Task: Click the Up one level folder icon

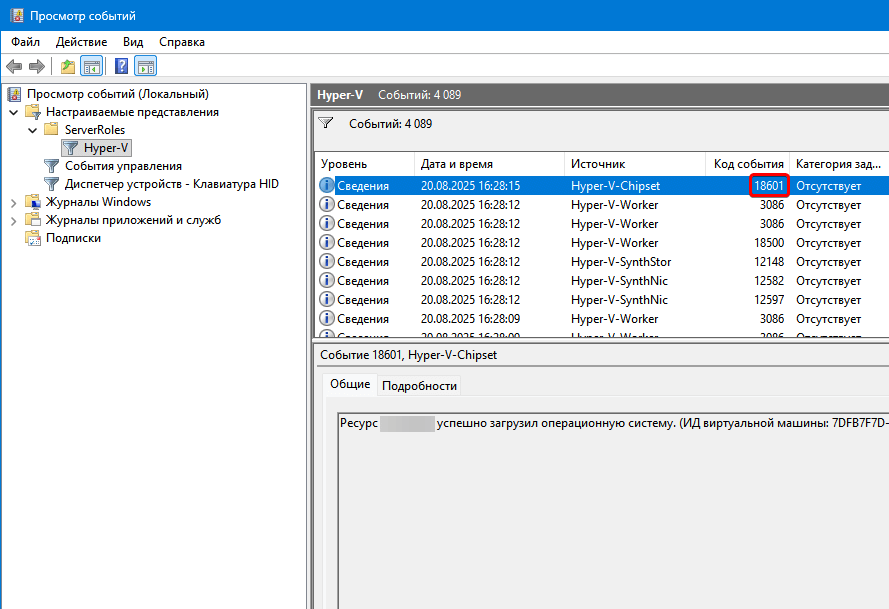Action: click(x=68, y=67)
